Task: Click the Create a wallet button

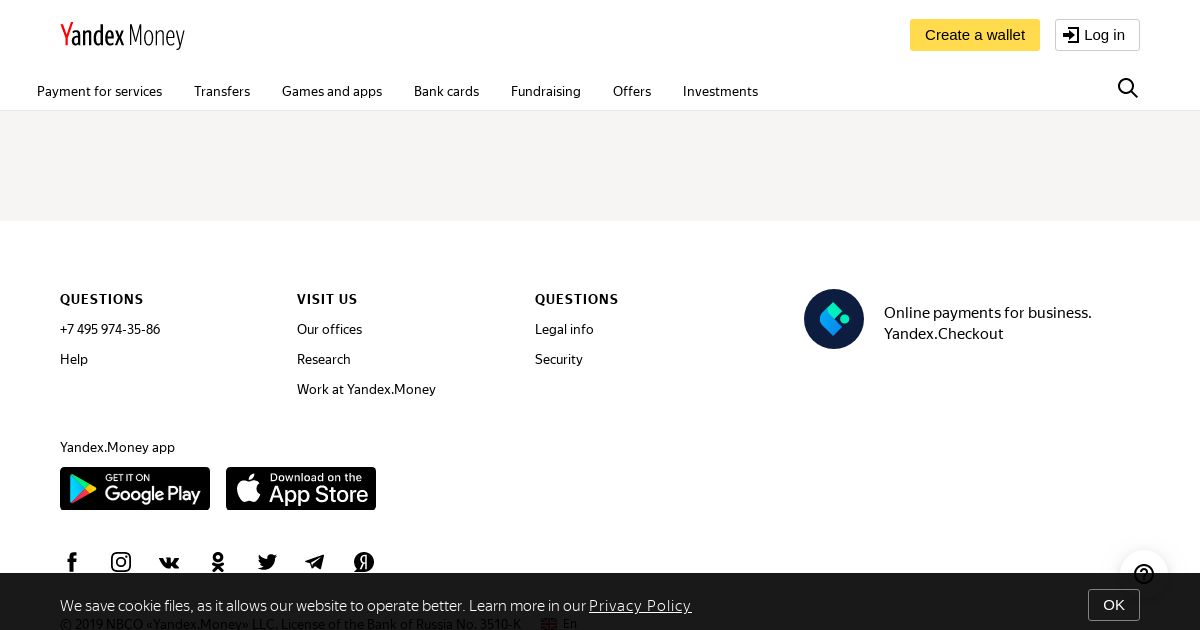Action: click(975, 35)
